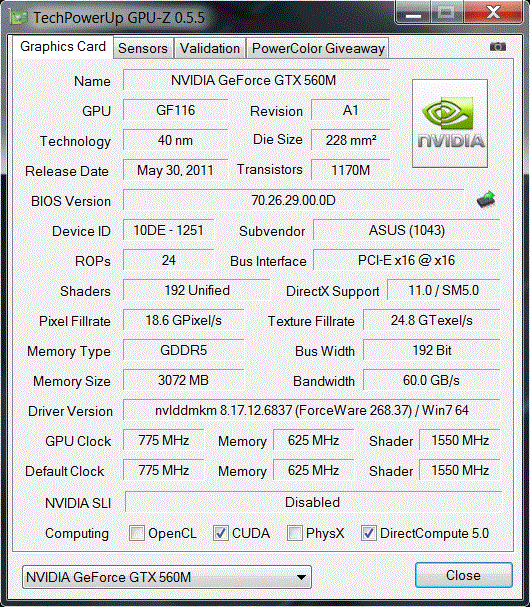This screenshot has height=607, width=530.
Task: Open the Validation tab
Action: [210, 48]
